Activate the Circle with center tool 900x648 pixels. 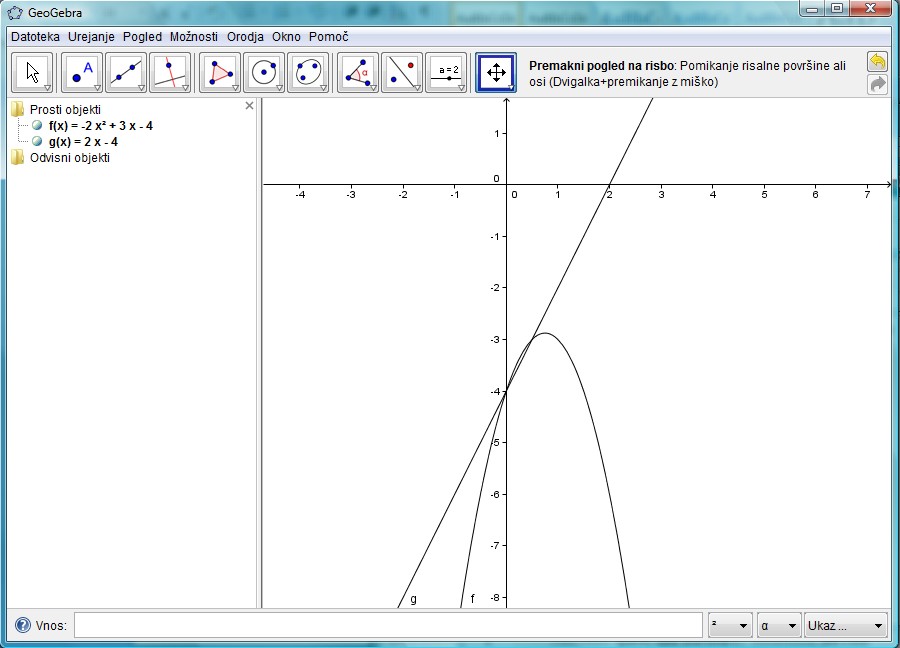(264, 72)
